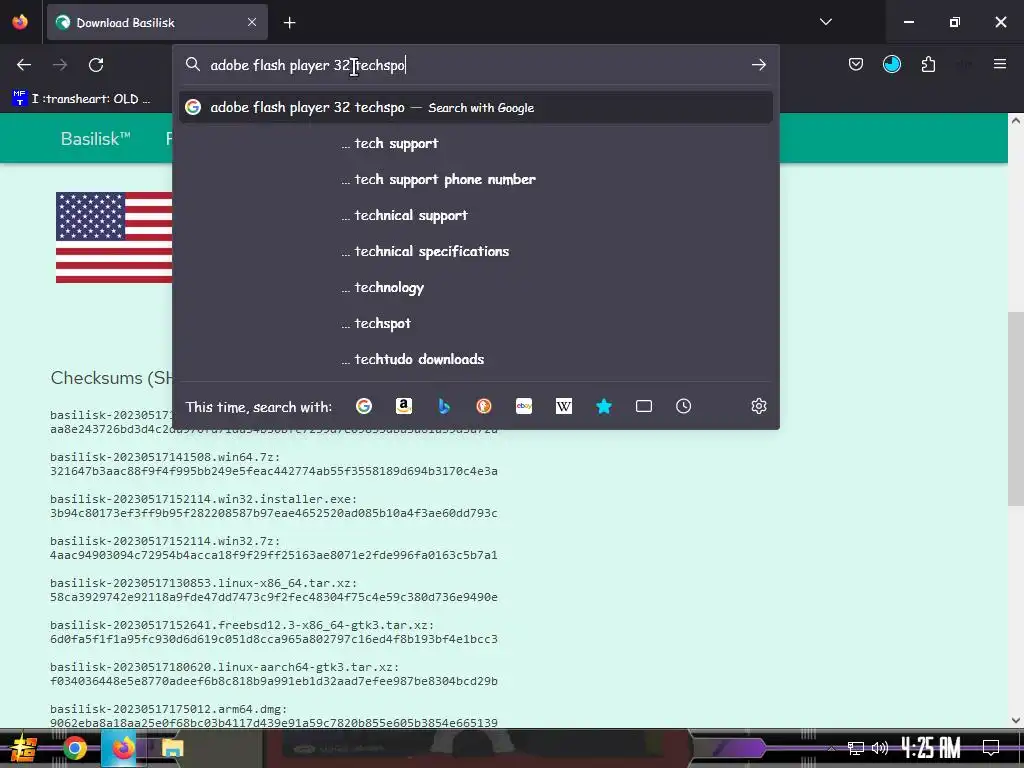This screenshot has width=1024, height=768.
Task: Search Bookmarks with the star icon
Action: tap(603, 406)
